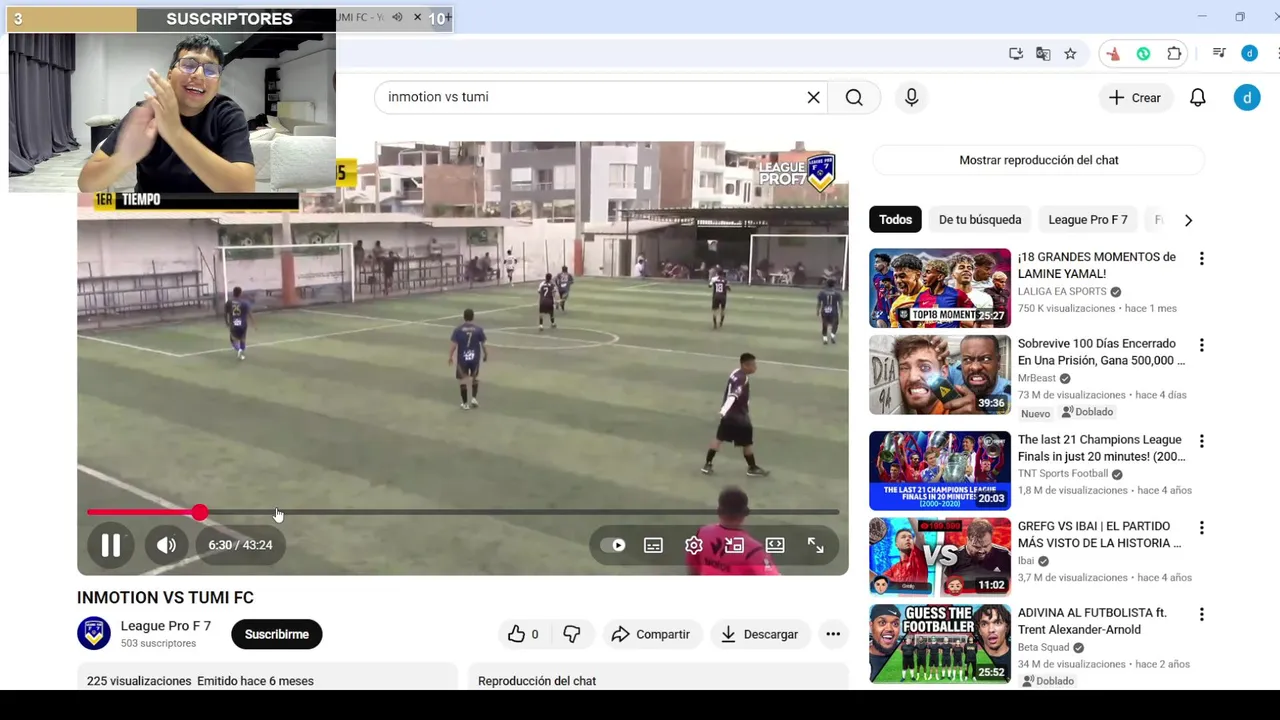This screenshot has width=1280, height=720.
Task: Click the 225 visualizaciones text
Action: pyautogui.click(x=139, y=681)
